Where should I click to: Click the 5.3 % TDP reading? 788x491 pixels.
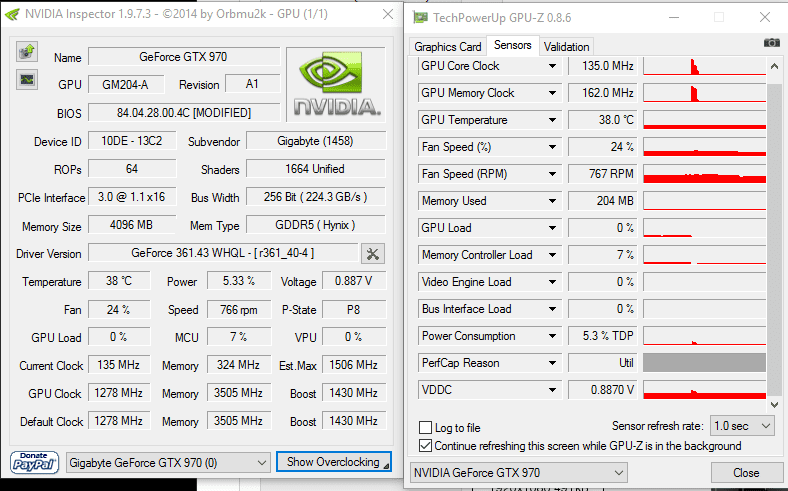603,336
